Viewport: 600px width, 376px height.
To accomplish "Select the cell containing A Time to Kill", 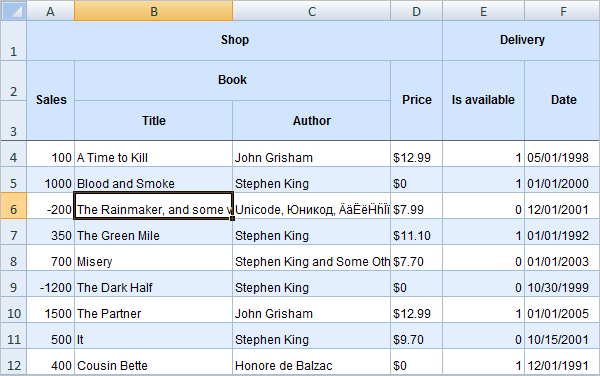I will coord(153,154).
